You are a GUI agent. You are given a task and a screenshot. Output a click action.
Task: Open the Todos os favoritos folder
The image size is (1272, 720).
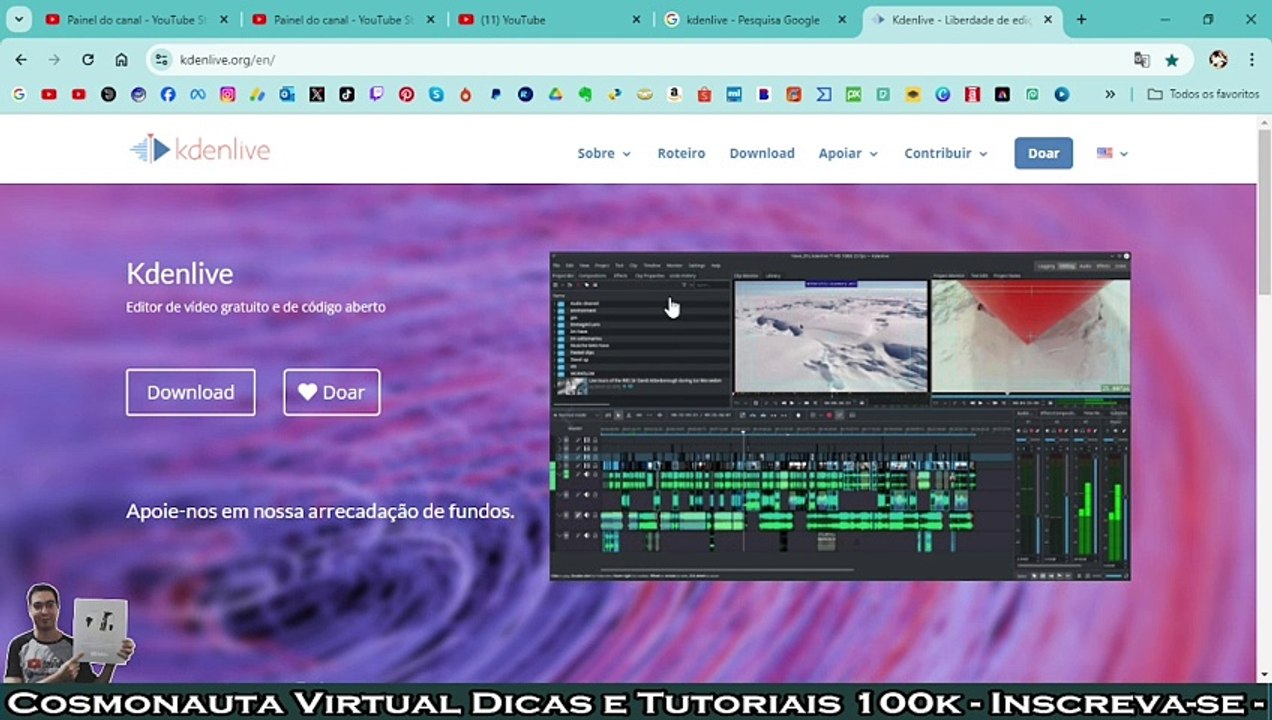coord(1203,94)
